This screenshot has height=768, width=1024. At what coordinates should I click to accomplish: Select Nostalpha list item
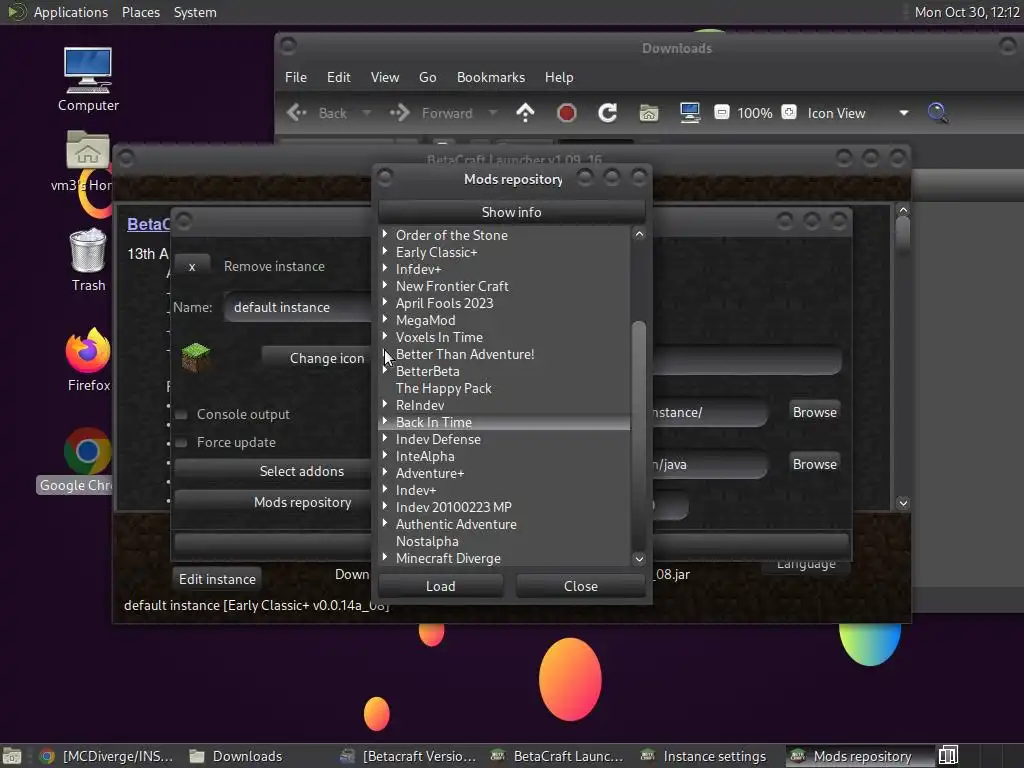427,541
